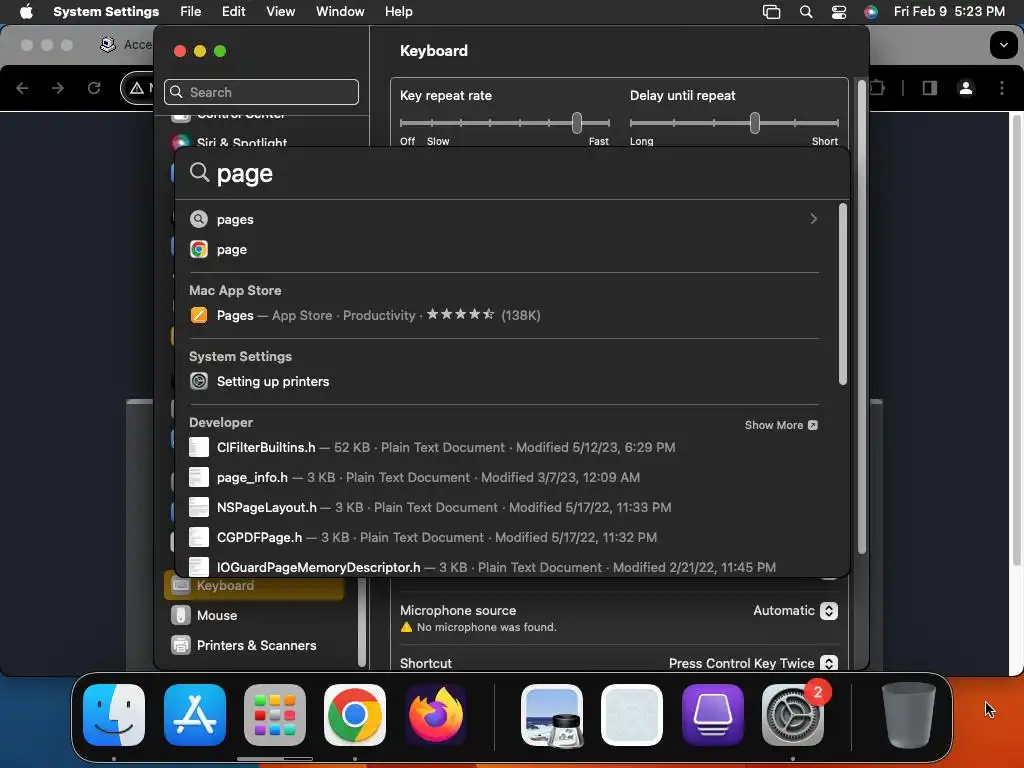Screen dimensions: 1024x768
Task: Open the Apple menu
Action: (26, 11)
